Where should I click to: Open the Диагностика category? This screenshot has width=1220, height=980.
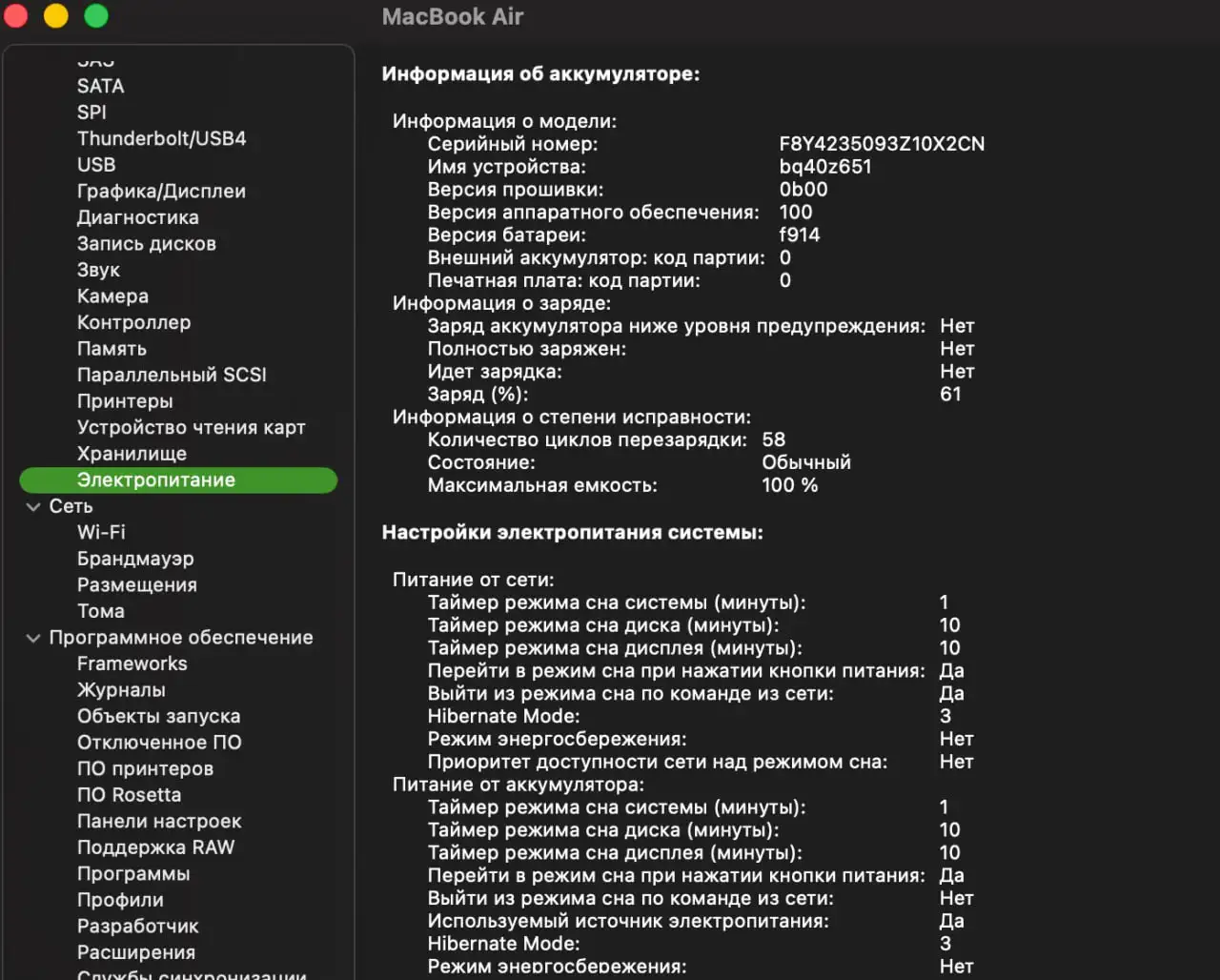[x=135, y=217]
